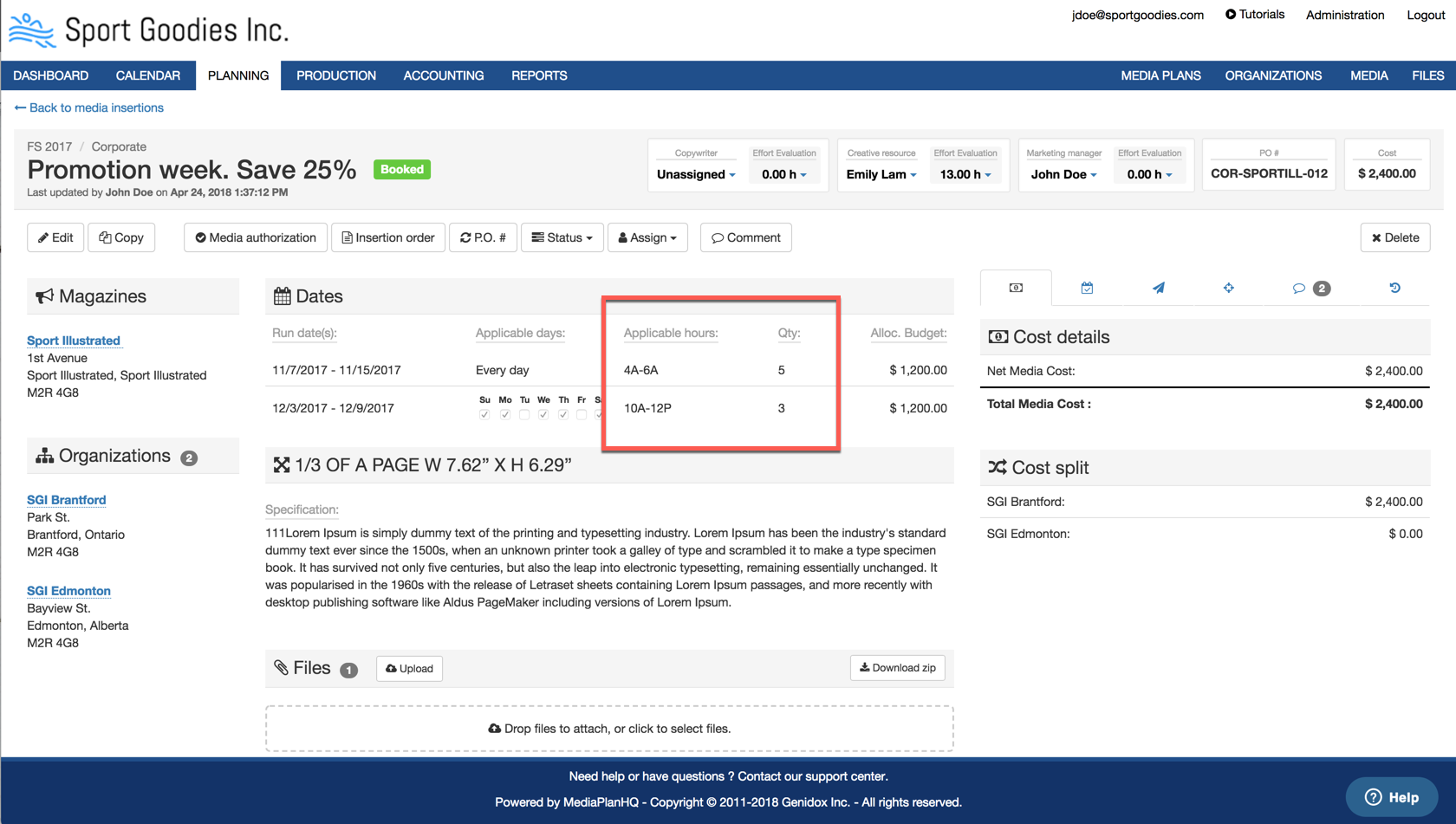
Task: Open the Media Plans menu
Action: click(x=1160, y=75)
